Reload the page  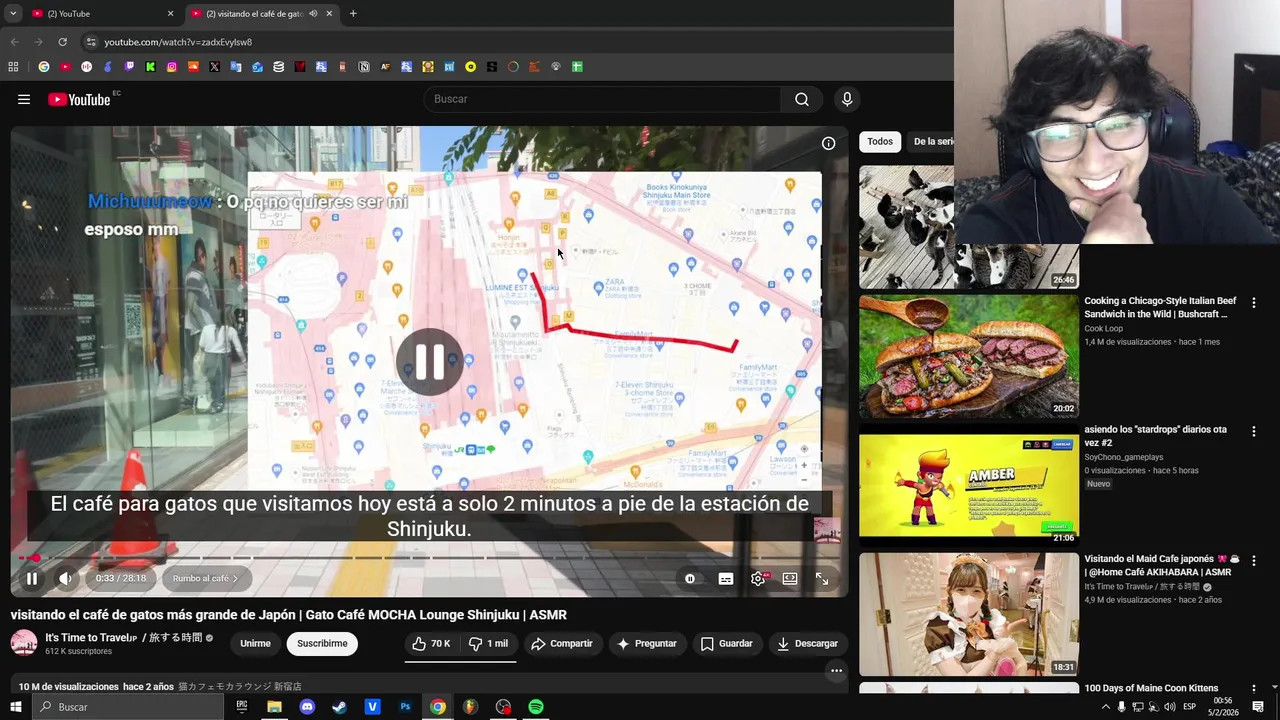pyautogui.click(x=62, y=42)
